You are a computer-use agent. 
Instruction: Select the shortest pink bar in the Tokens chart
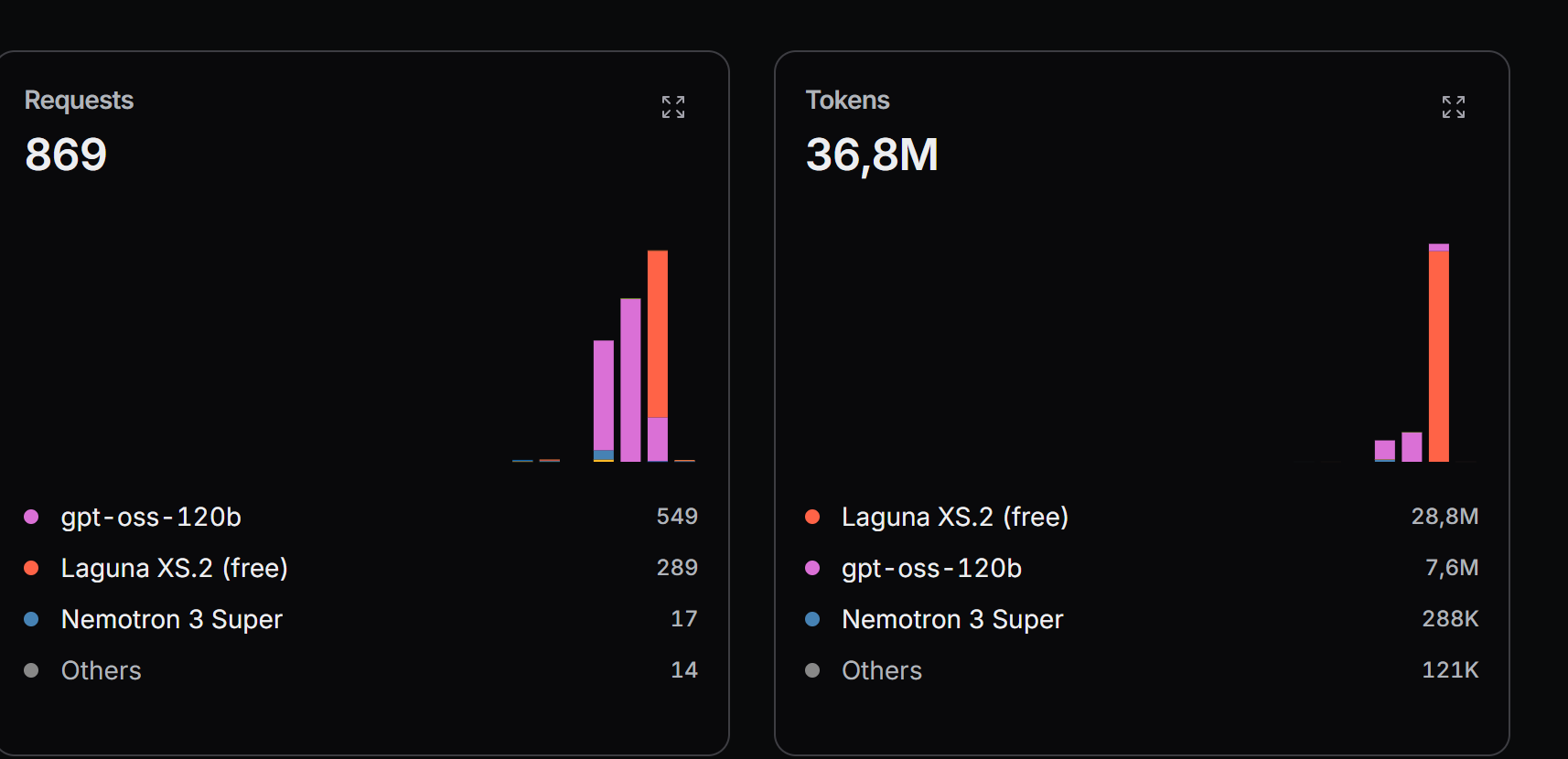click(1385, 450)
